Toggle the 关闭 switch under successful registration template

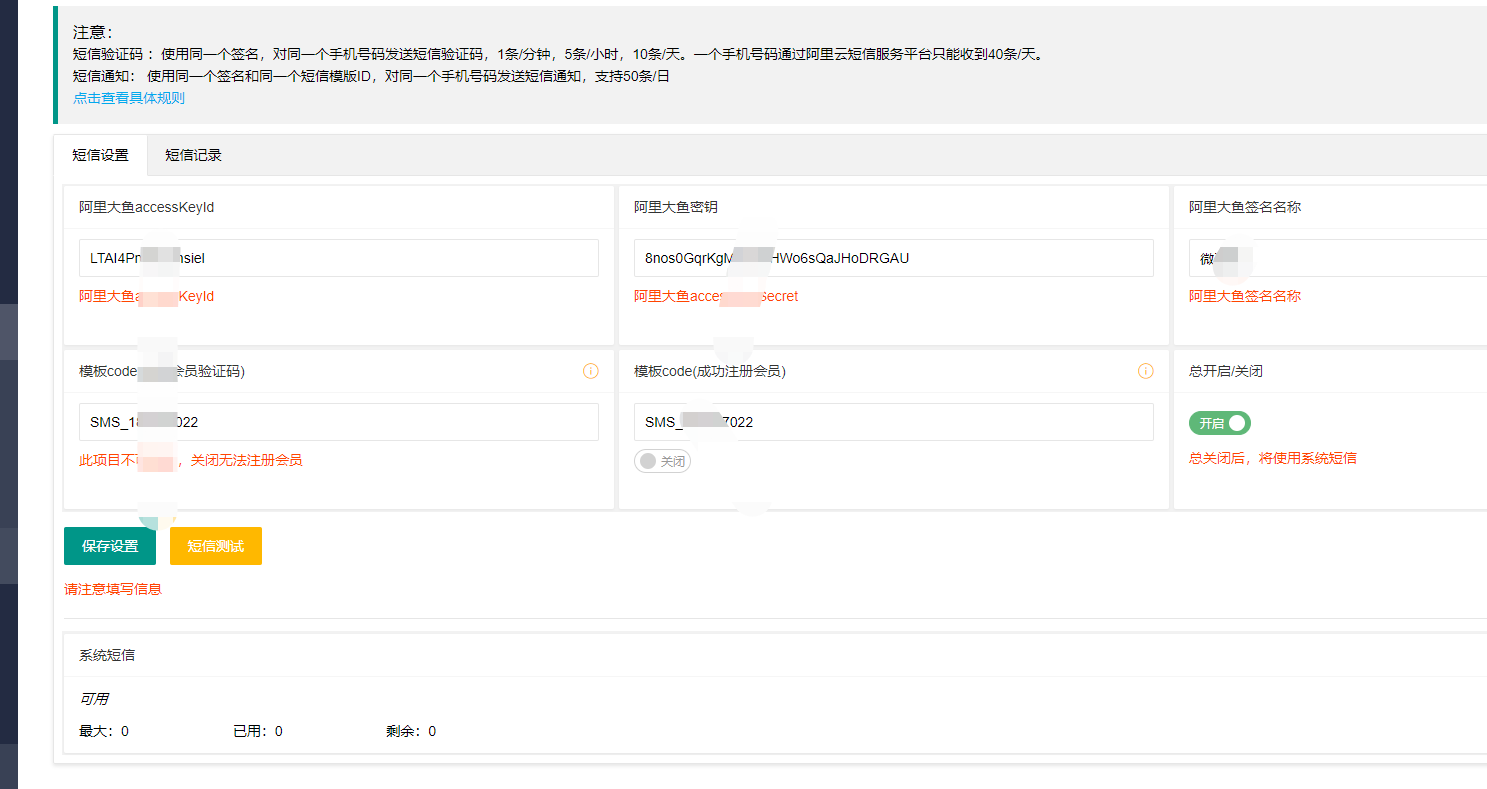click(x=663, y=461)
